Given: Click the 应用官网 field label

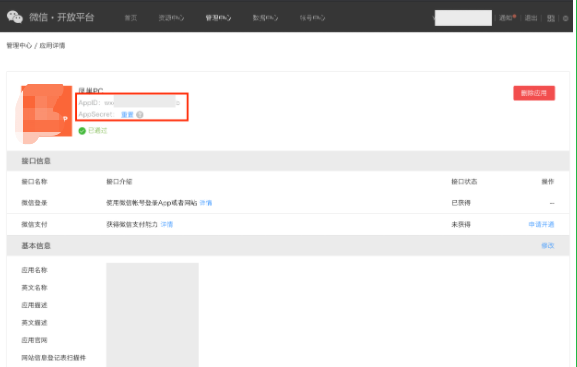Looking at the screenshot, I should (34, 340).
